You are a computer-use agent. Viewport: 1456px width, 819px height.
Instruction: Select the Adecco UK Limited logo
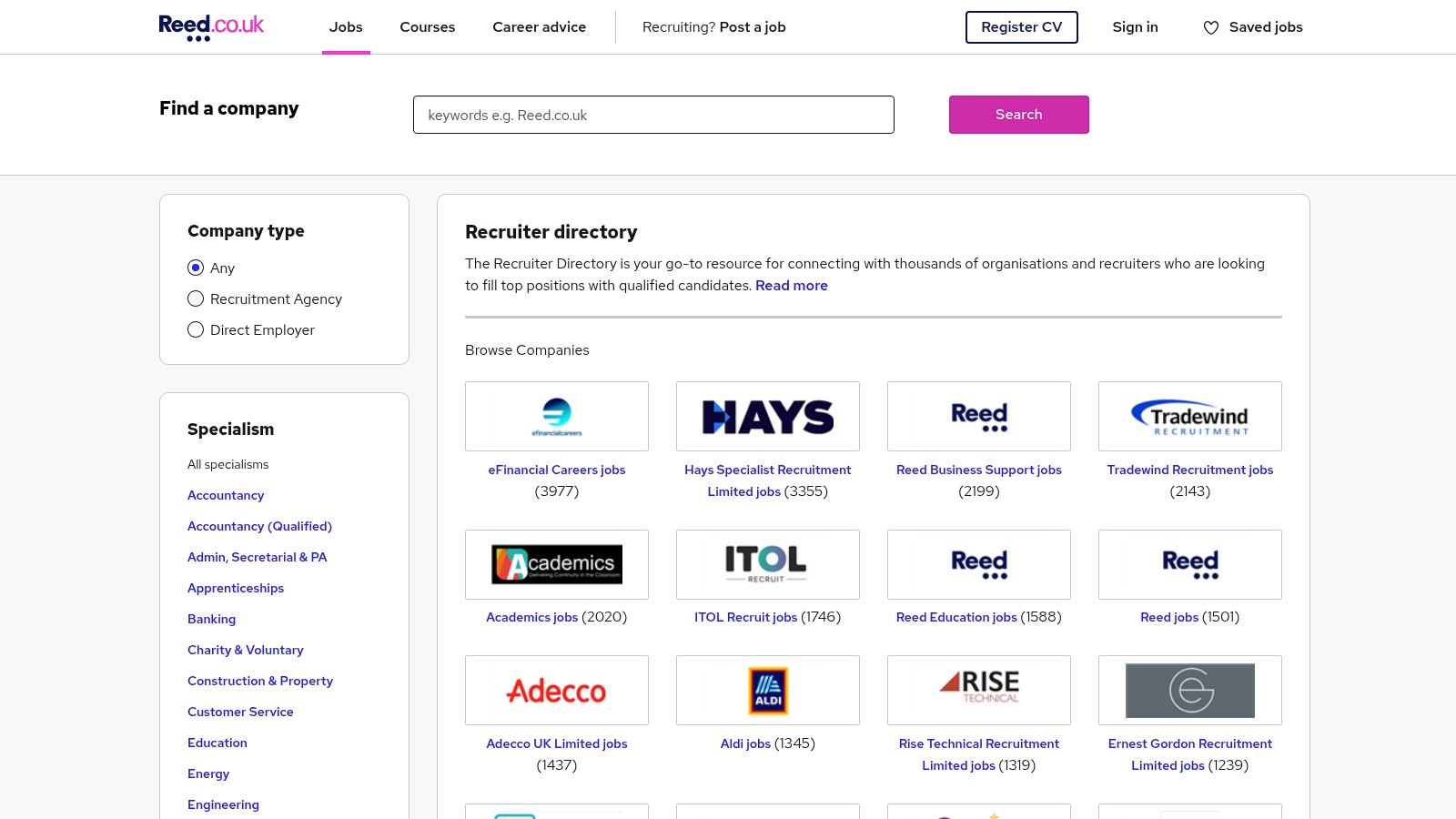tap(556, 690)
